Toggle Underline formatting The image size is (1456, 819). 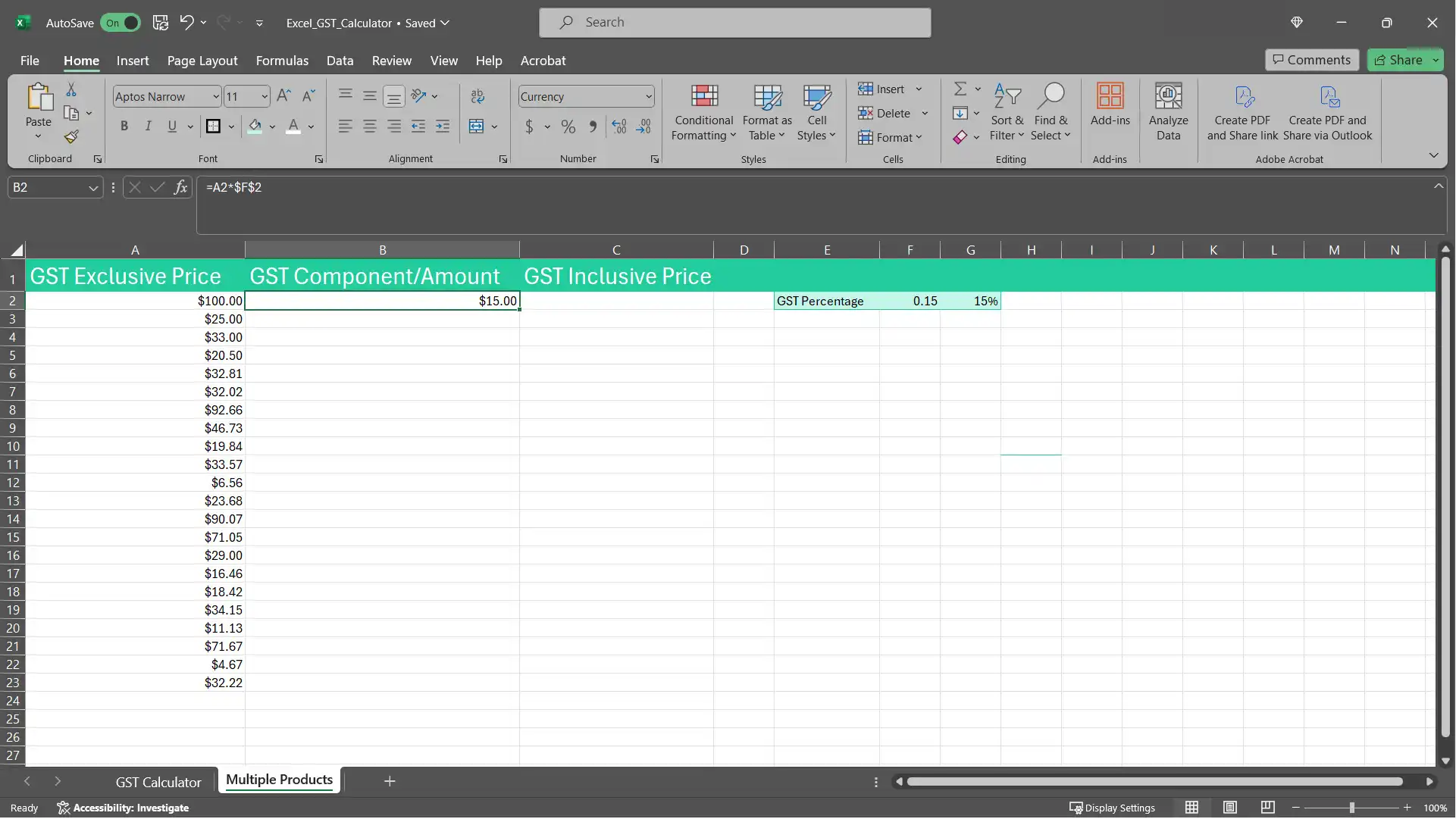(x=172, y=127)
